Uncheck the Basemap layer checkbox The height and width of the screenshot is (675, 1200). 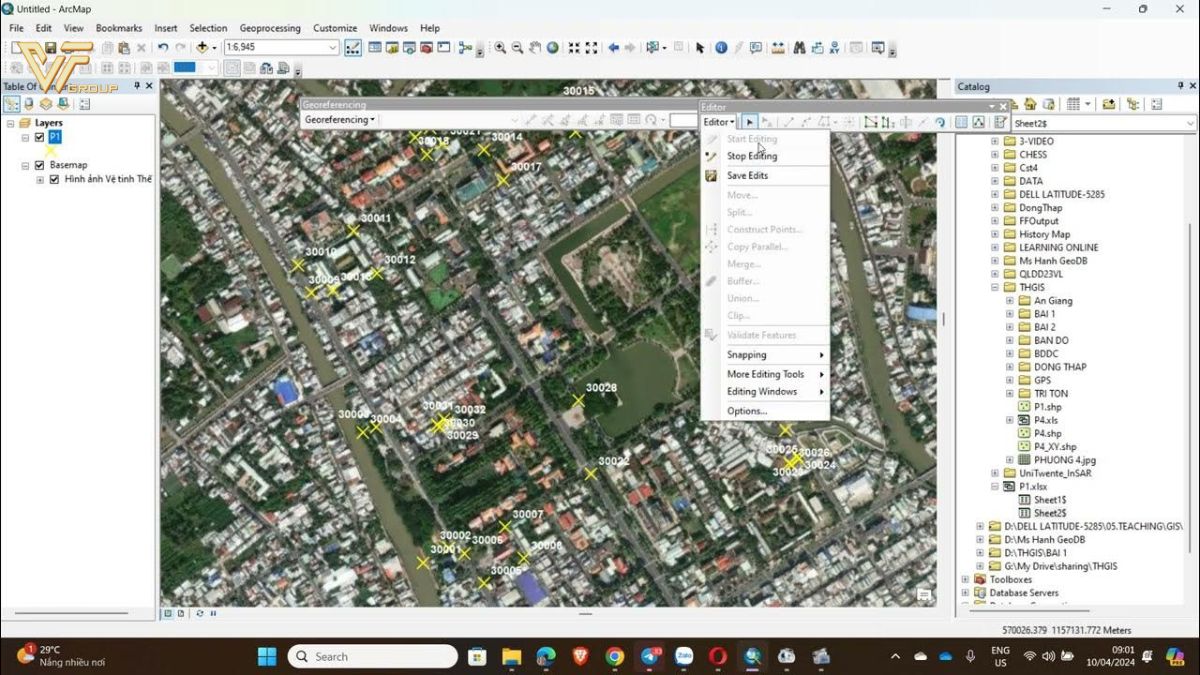click(x=39, y=165)
